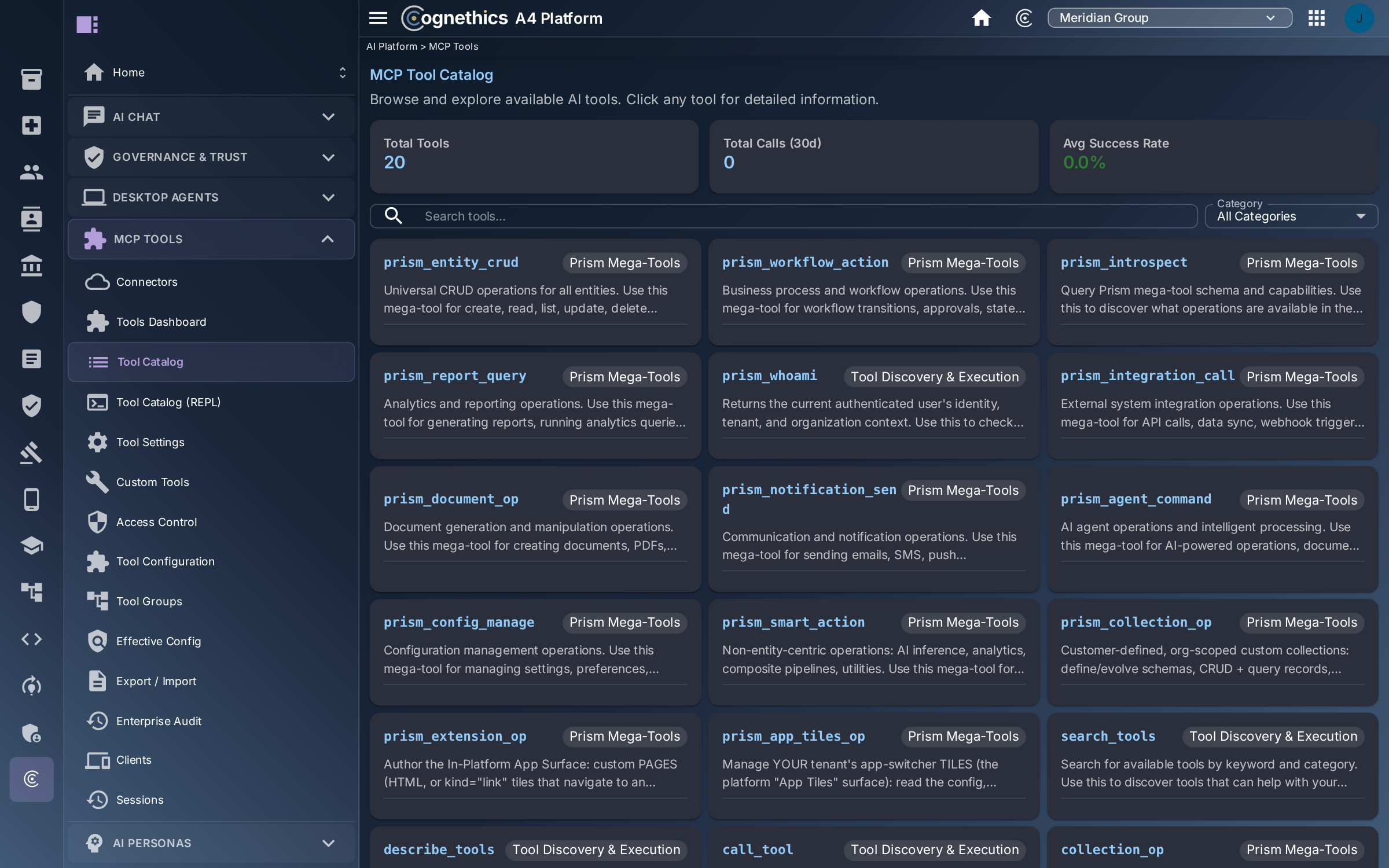Screen dimensions: 1389x868
Task: Open the prism_workflow_action tool link
Action: [805, 262]
